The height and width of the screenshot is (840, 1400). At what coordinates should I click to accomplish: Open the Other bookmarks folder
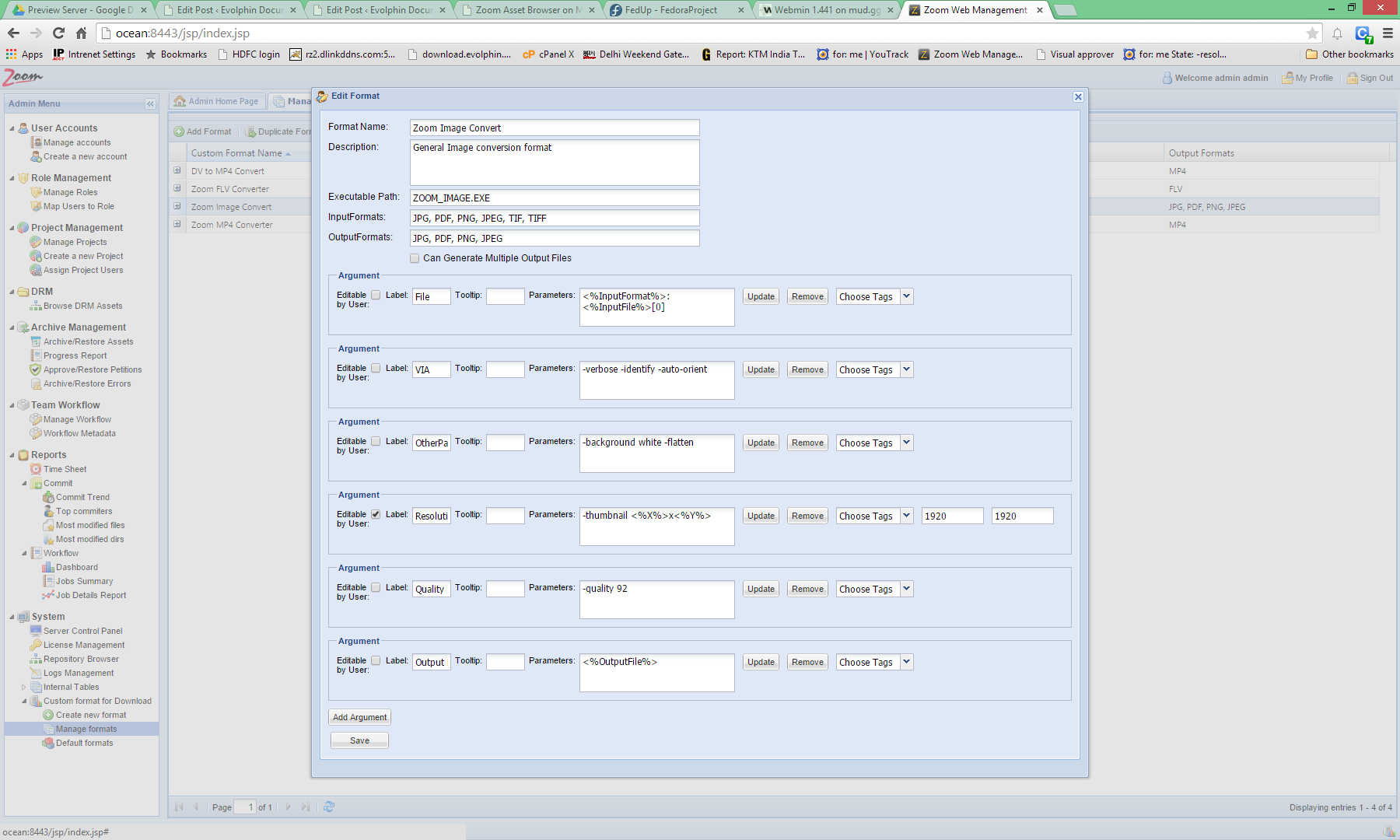1349,54
